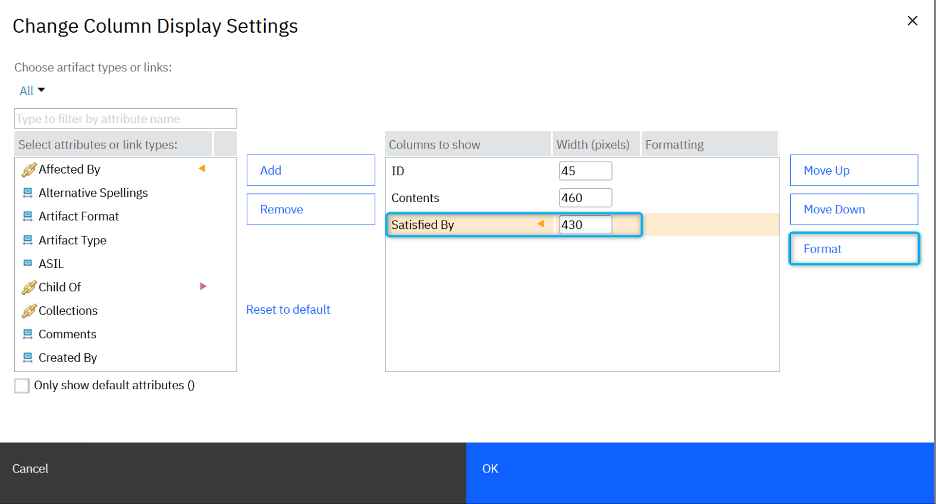Viewport: 936px width, 504px height.
Task: Select the Satisfied By column row
Action: pyautogui.click(x=582, y=225)
